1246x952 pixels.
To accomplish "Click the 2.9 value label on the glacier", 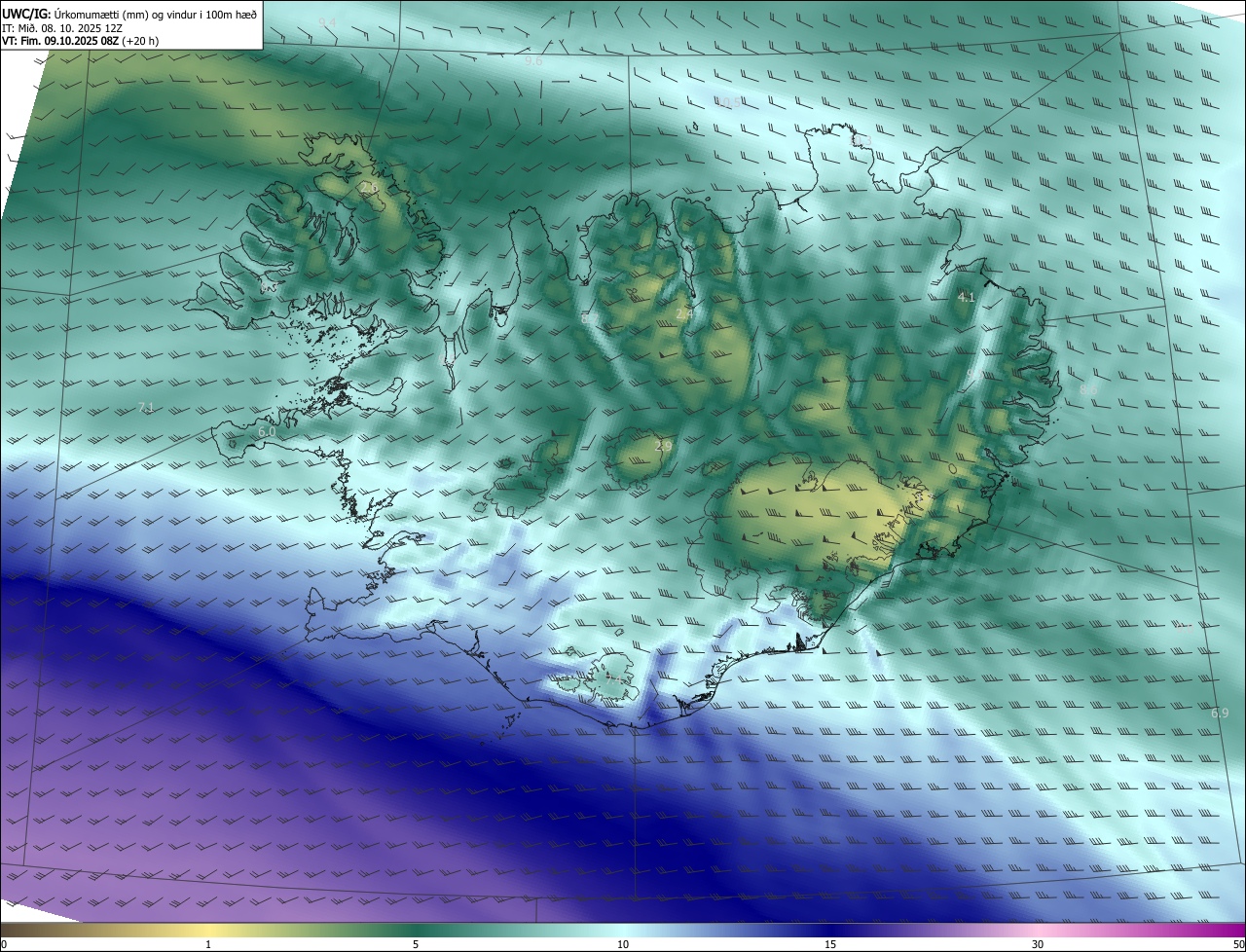I will (664, 446).
